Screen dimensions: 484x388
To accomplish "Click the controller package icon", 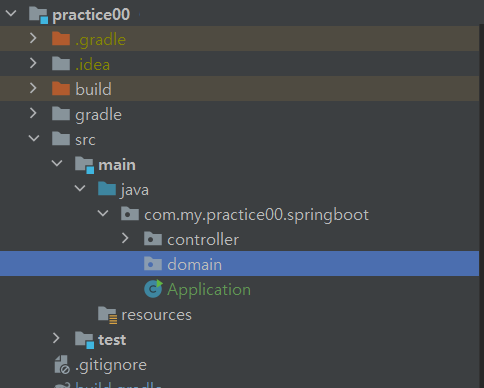I will [x=153, y=239].
